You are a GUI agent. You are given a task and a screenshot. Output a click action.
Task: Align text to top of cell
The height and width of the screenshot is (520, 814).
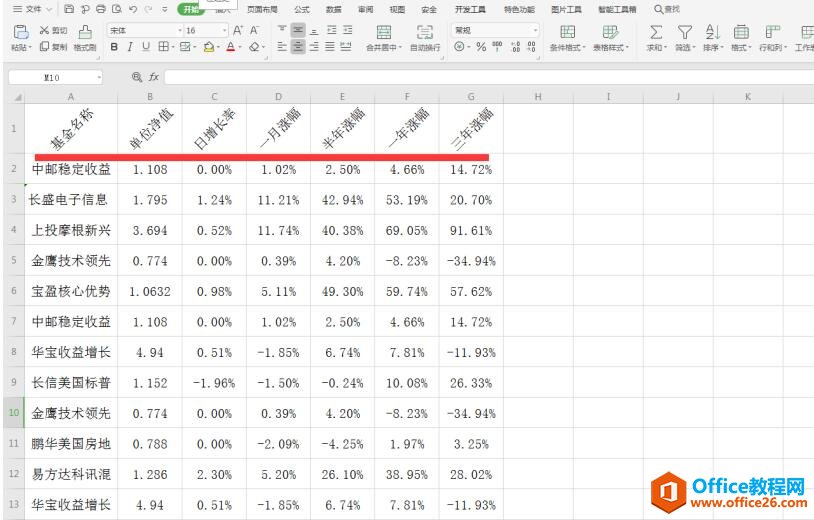click(x=282, y=30)
